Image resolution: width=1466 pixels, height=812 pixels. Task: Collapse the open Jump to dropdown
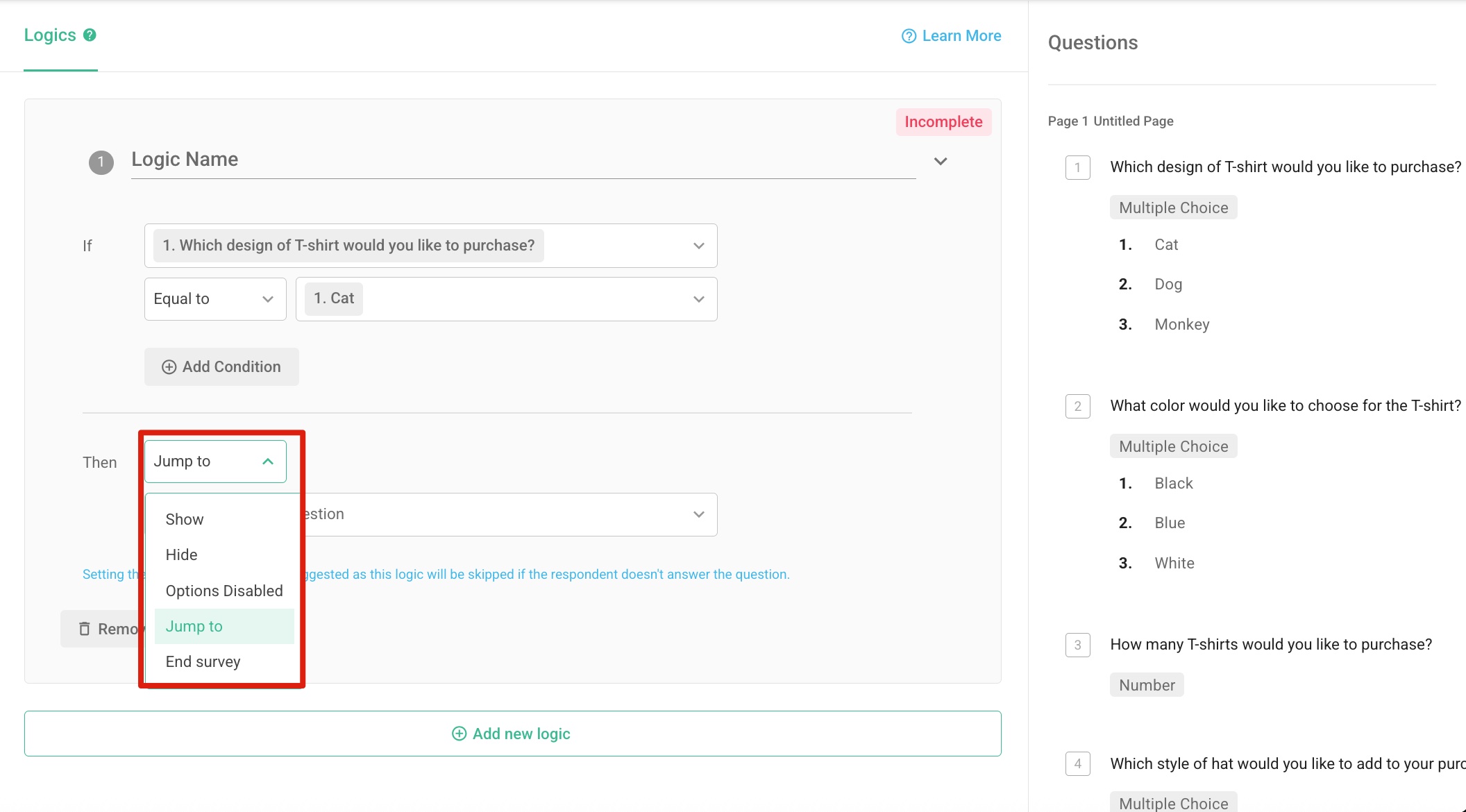(269, 460)
